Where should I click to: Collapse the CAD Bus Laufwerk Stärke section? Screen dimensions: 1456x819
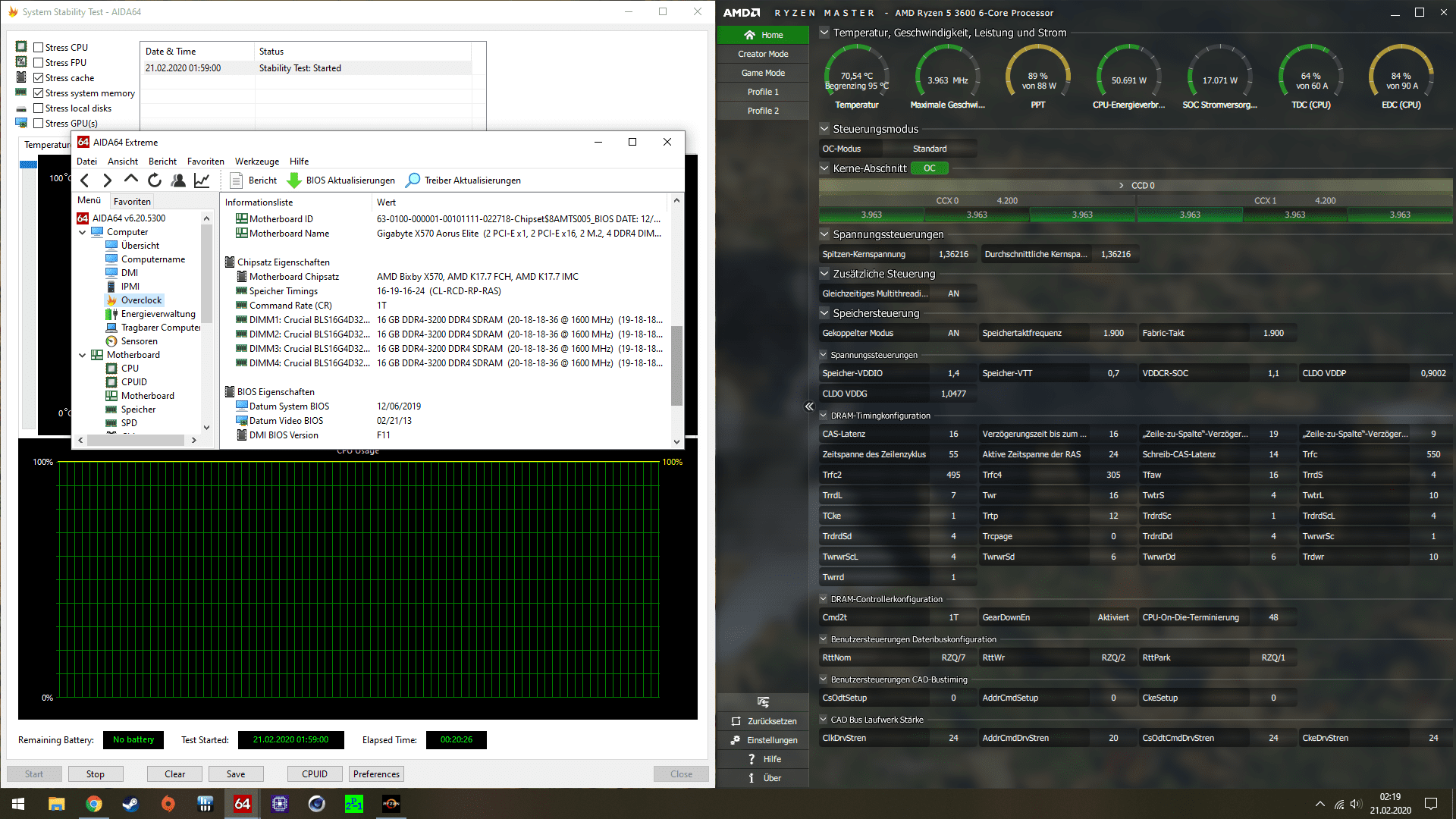point(824,720)
